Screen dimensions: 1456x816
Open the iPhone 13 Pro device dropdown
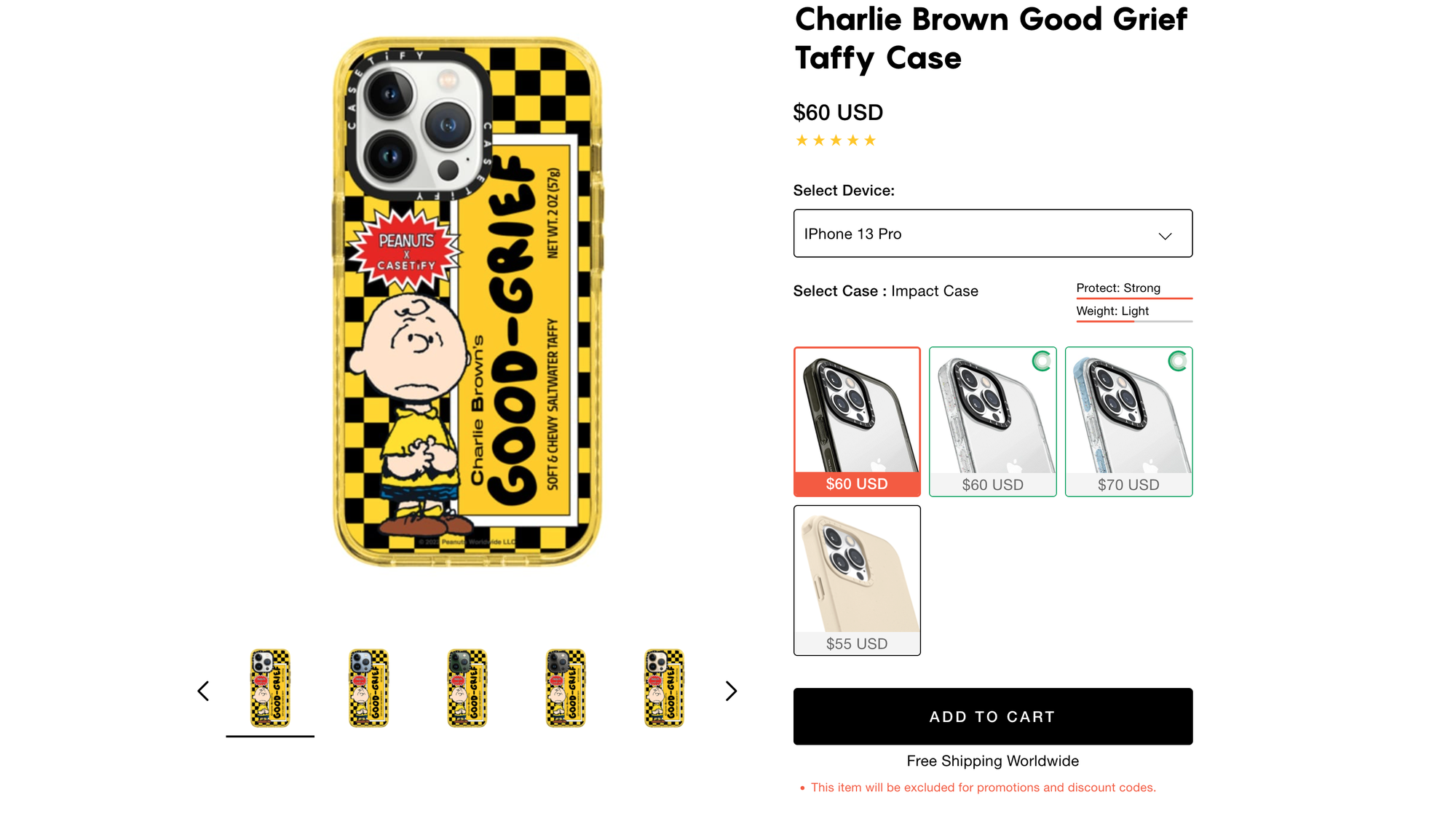click(992, 234)
